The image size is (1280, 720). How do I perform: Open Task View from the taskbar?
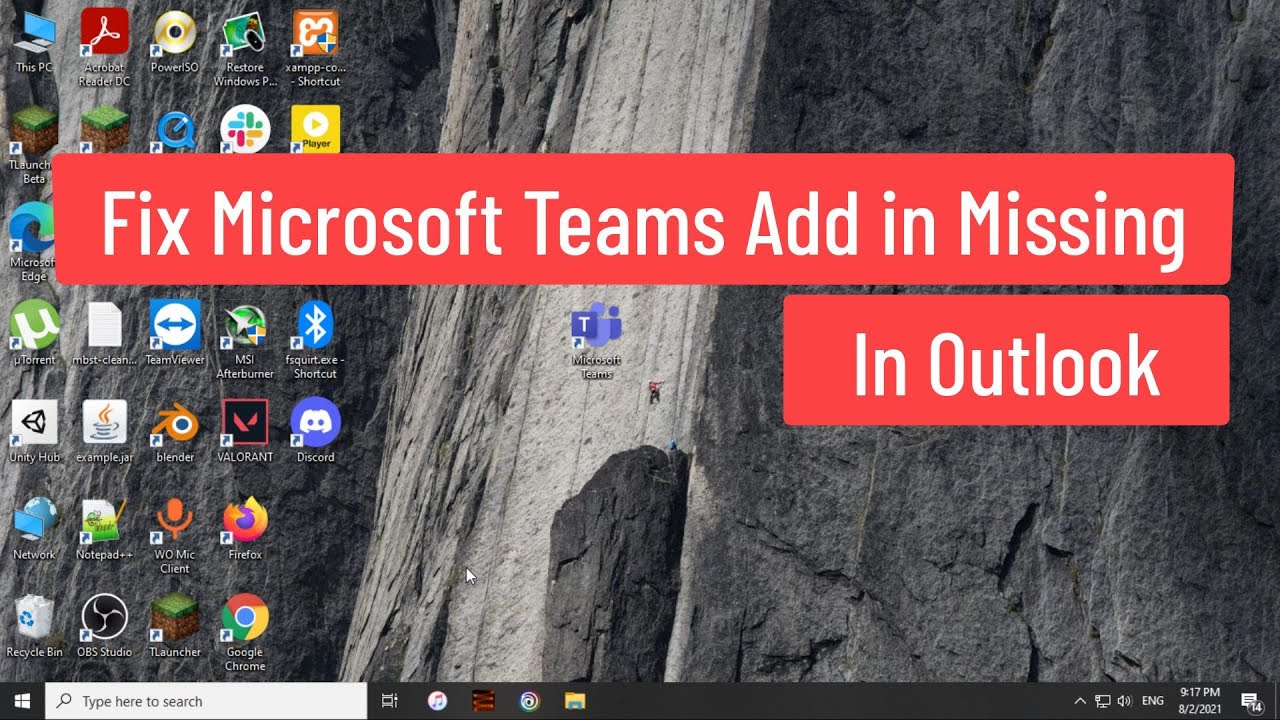390,701
